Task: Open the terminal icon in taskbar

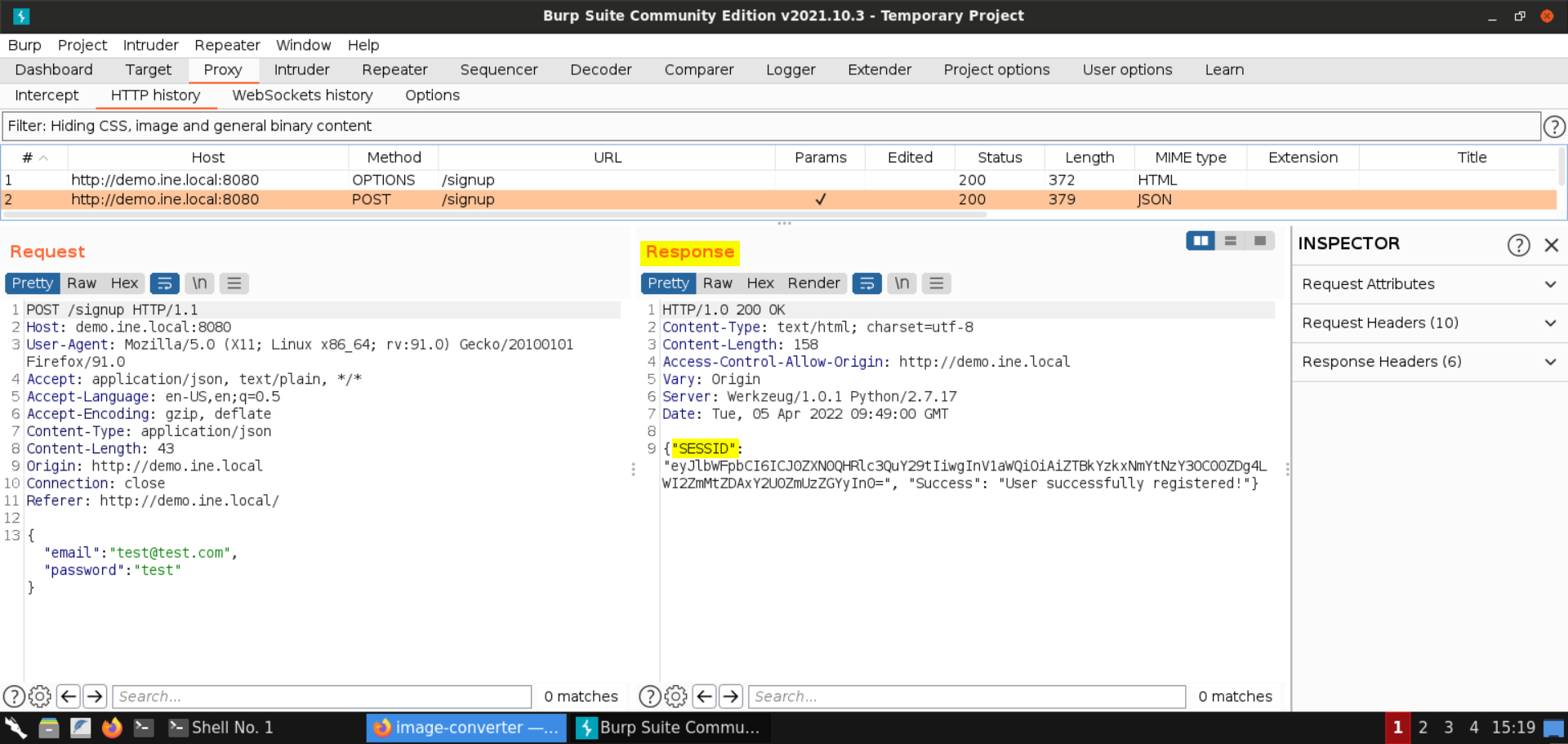Action: [x=144, y=728]
